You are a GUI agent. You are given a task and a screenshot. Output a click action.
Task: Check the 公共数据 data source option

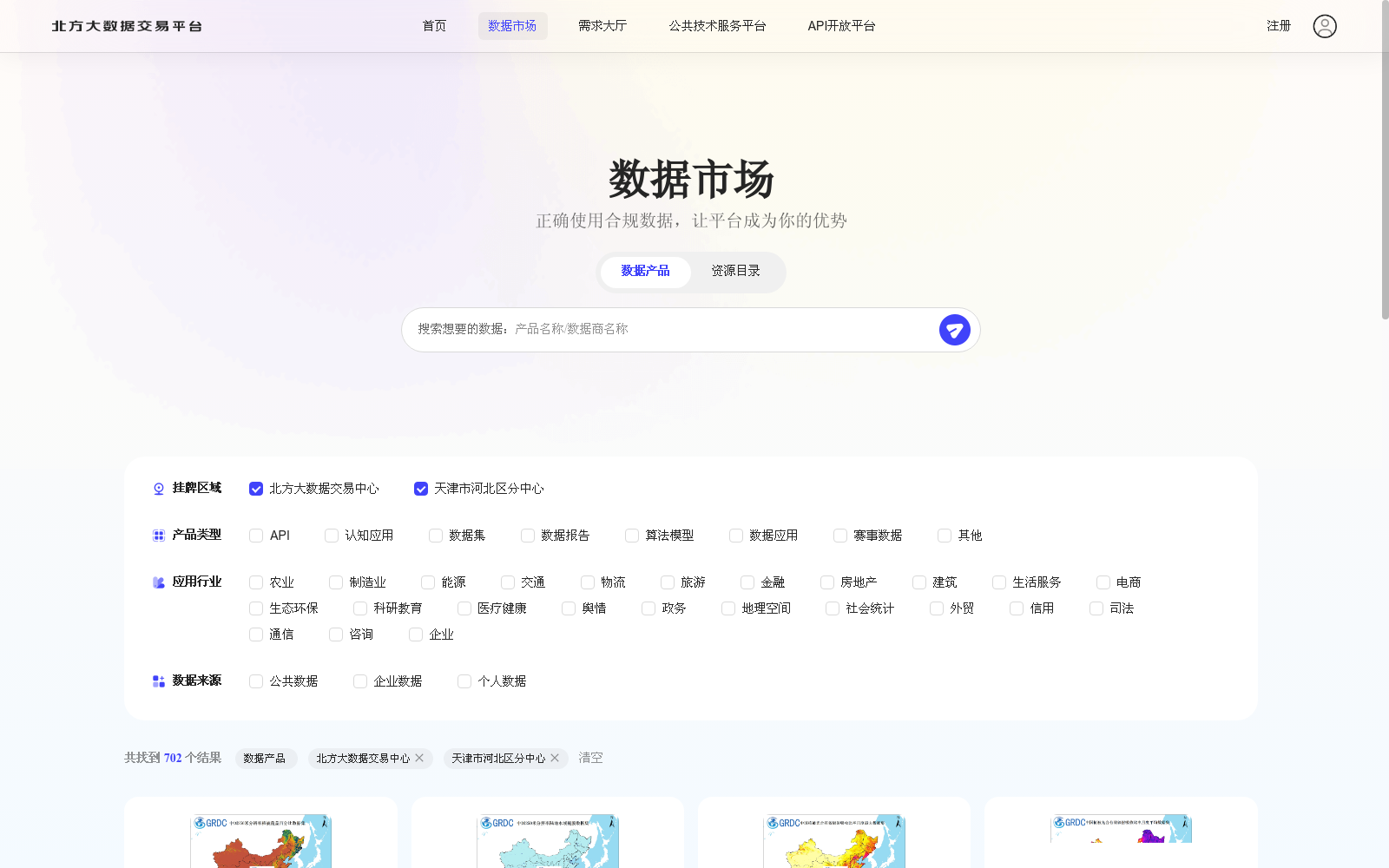pyautogui.click(x=255, y=681)
